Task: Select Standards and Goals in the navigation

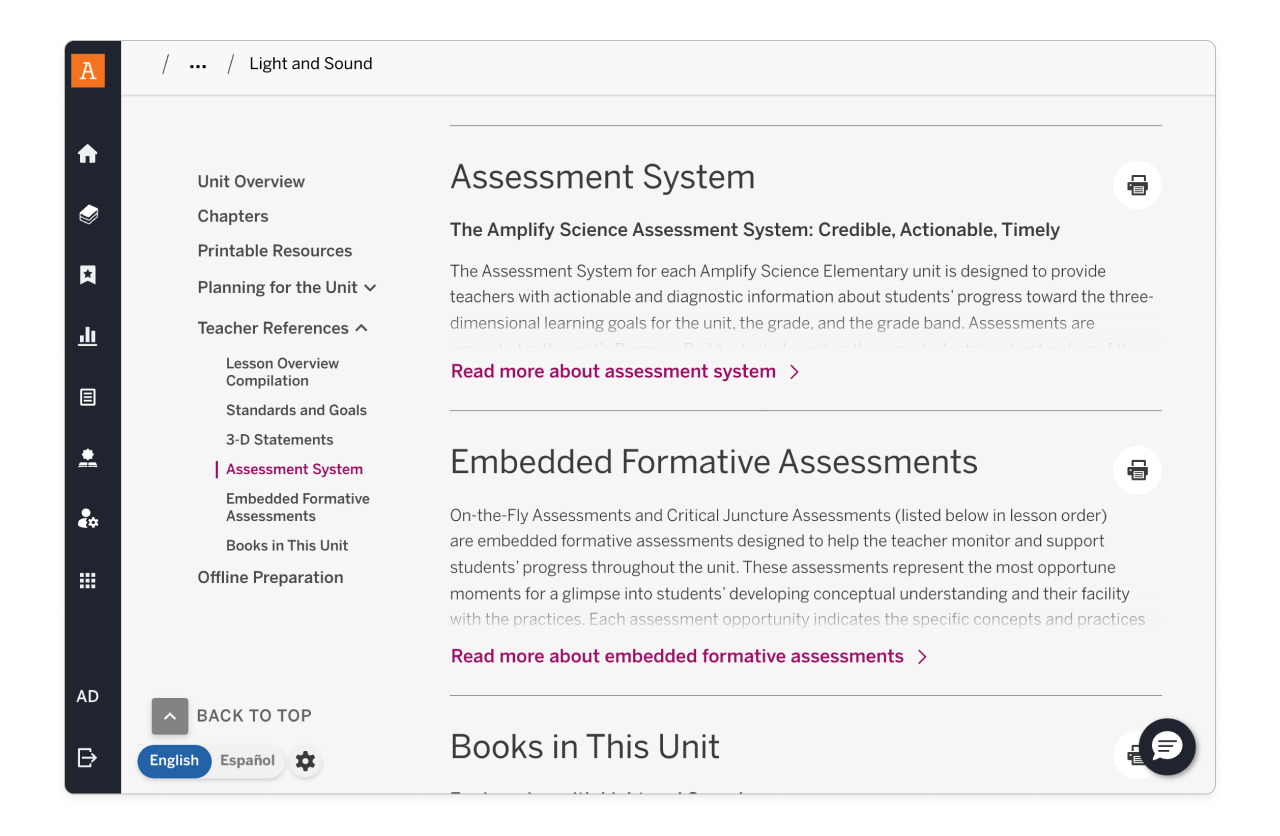Action: (x=296, y=410)
